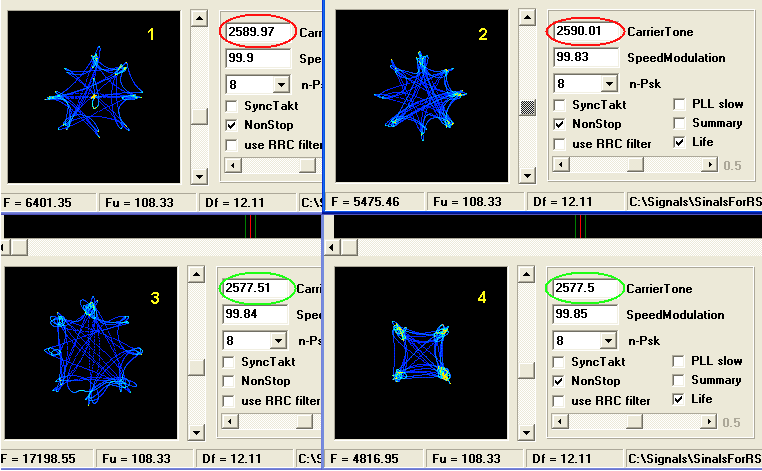Click left arrow of panel 1's horizontal scrollbar
The height and width of the screenshot is (471, 762).
232,165
